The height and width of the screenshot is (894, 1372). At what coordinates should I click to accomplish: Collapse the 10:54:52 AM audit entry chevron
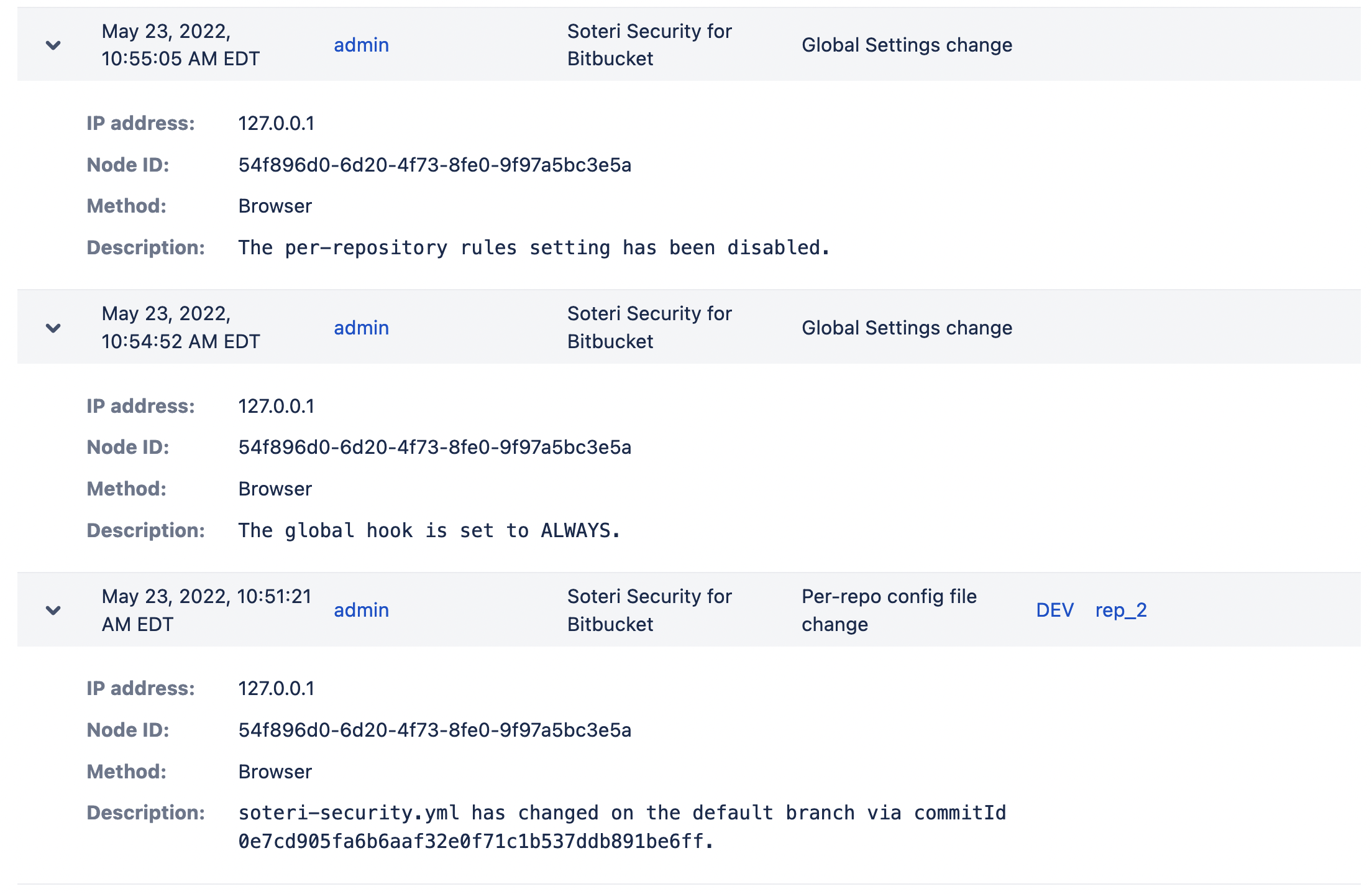[53, 328]
